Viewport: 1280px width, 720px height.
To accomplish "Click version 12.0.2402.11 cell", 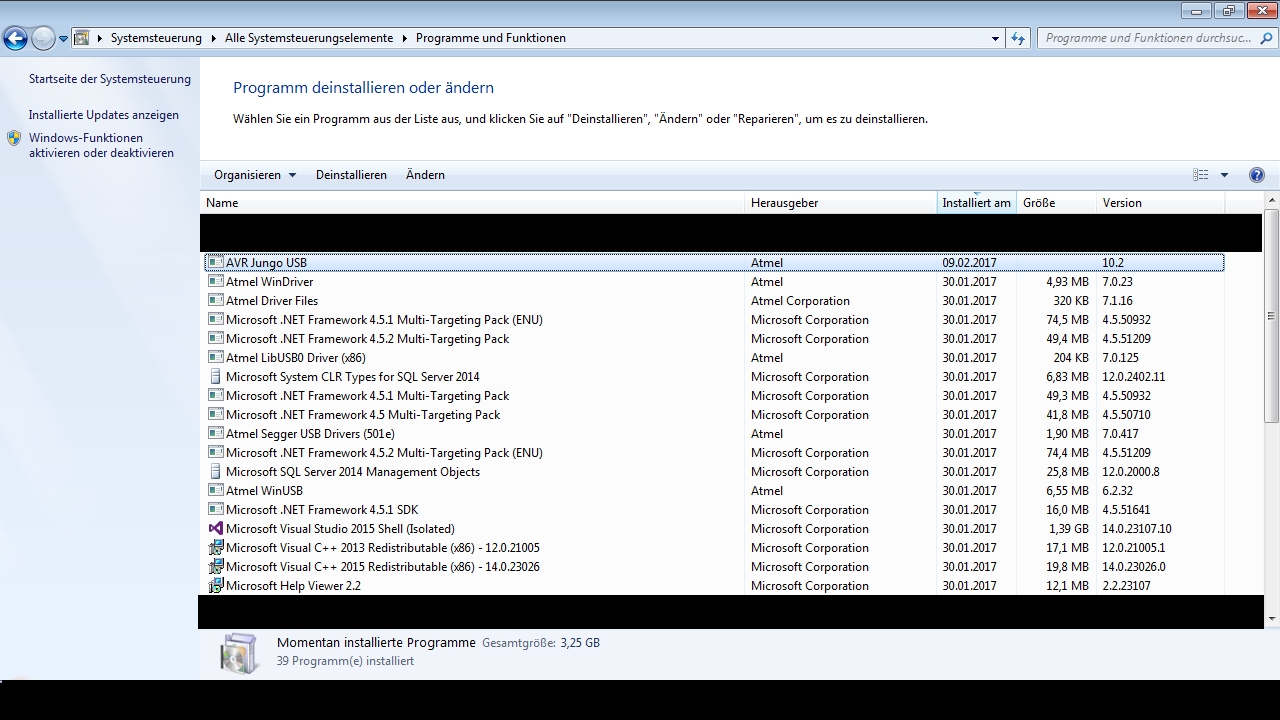I will point(1134,377).
